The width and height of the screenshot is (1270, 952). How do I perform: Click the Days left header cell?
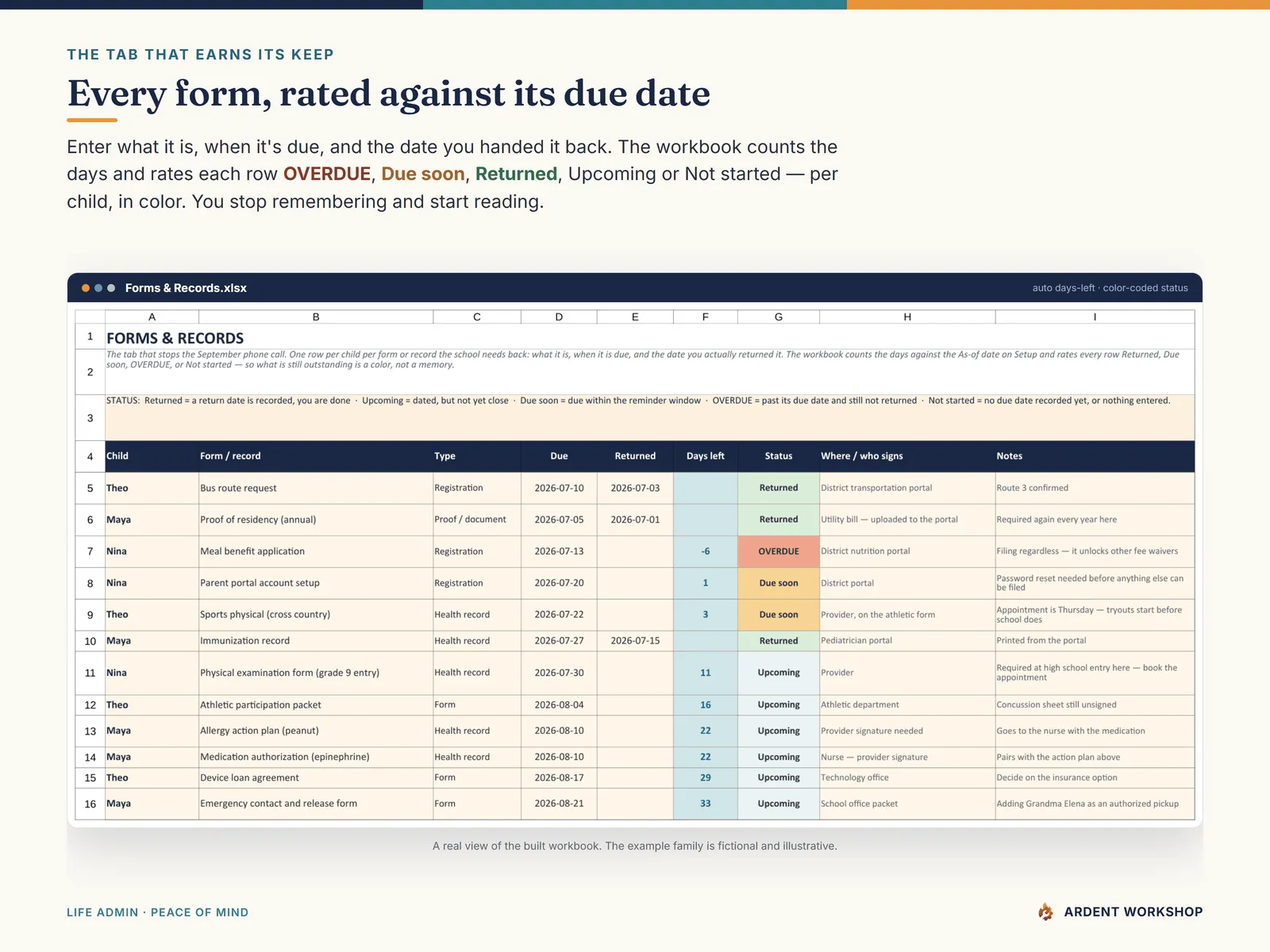706,456
